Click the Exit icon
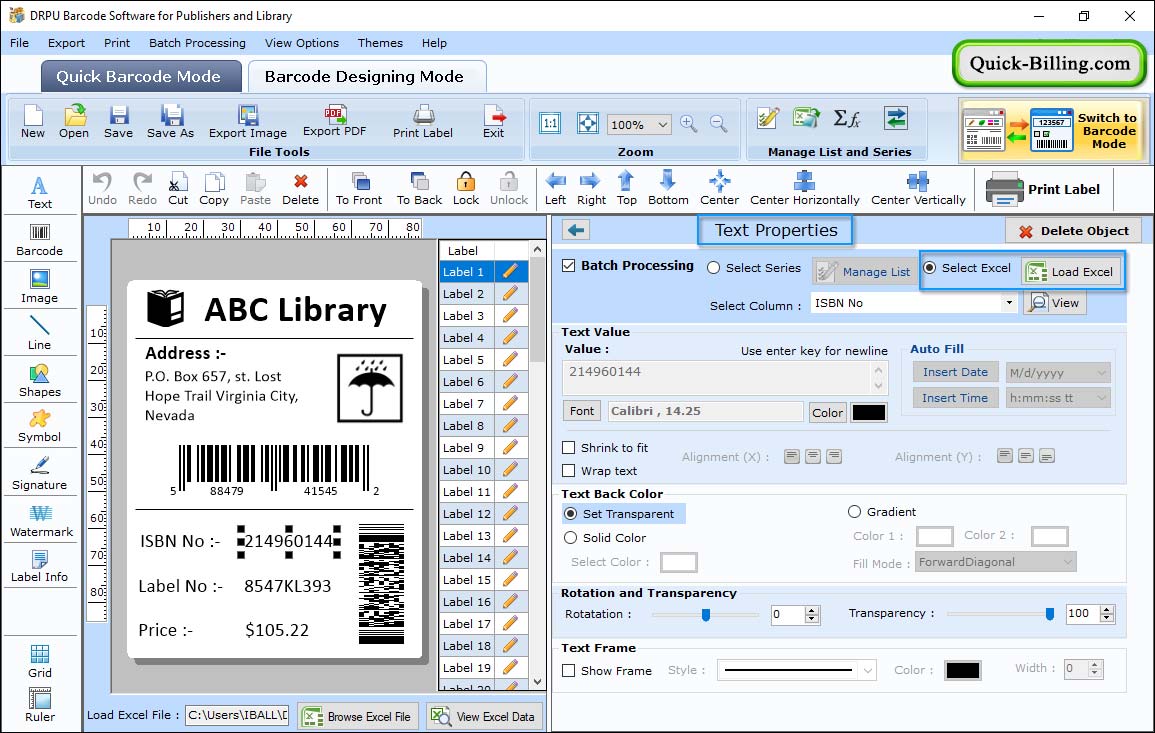Viewport: 1155px width, 733px height. [494, 122]
